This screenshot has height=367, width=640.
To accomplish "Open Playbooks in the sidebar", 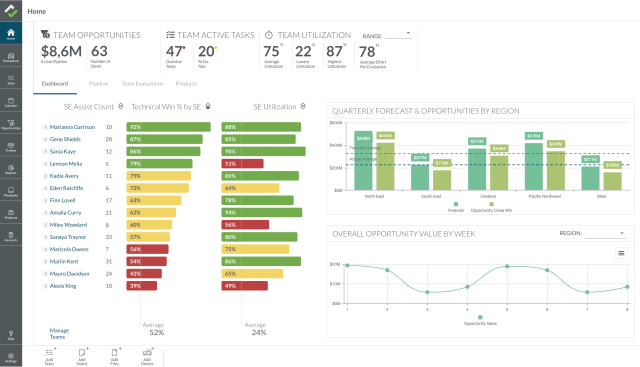I will point(11,192).
